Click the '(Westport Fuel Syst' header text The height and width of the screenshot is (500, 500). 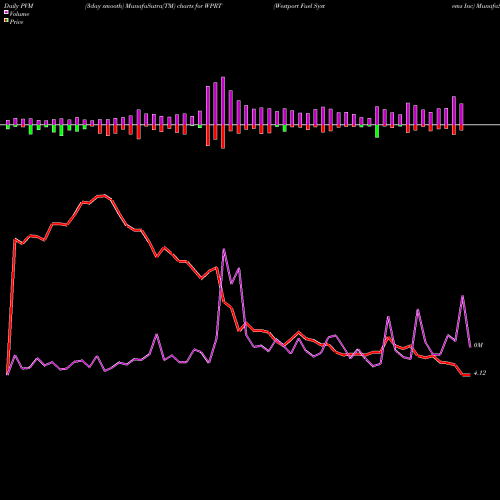(x=299, y=6)
